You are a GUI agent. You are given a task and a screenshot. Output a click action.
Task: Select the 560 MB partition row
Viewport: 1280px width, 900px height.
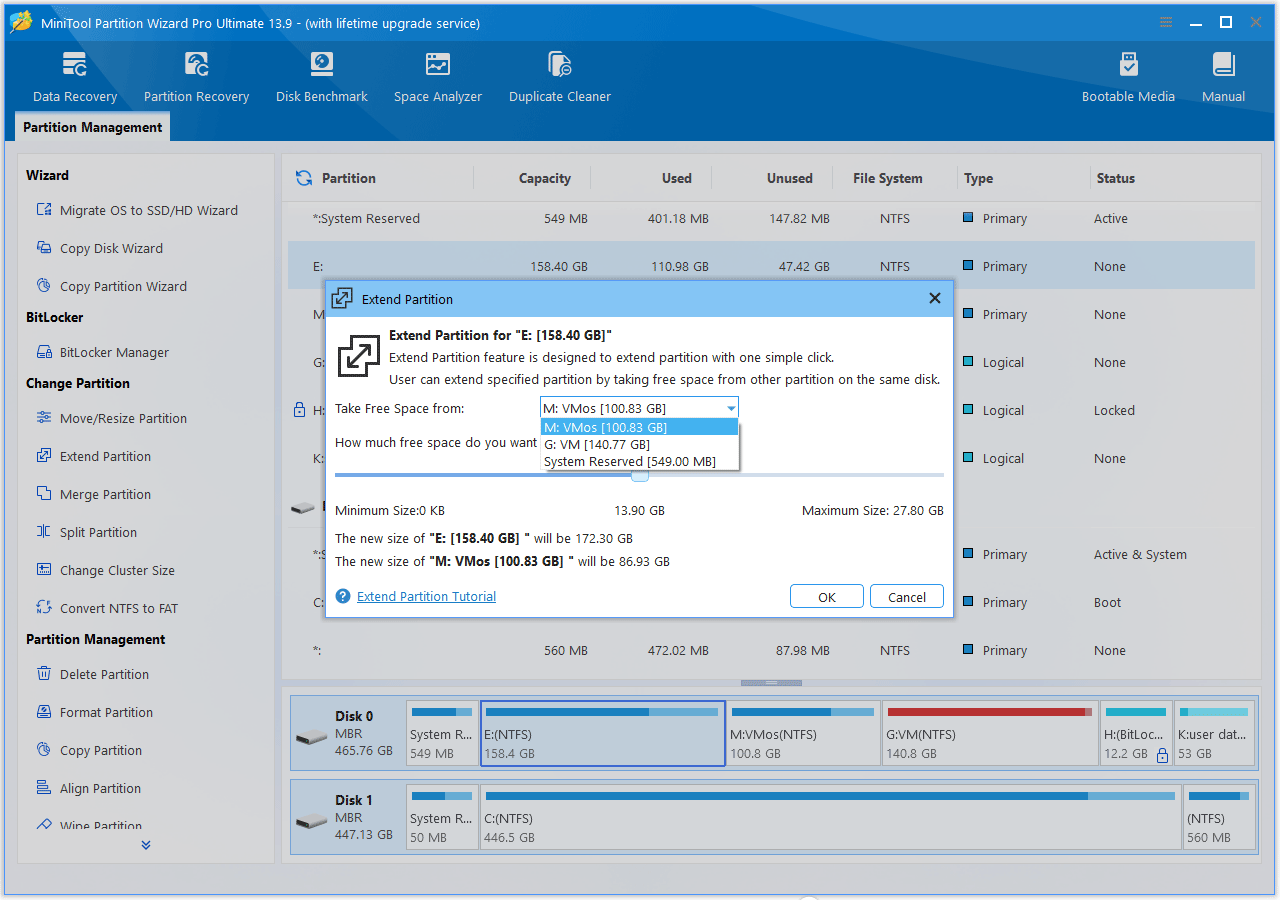[x=771, y=650]
